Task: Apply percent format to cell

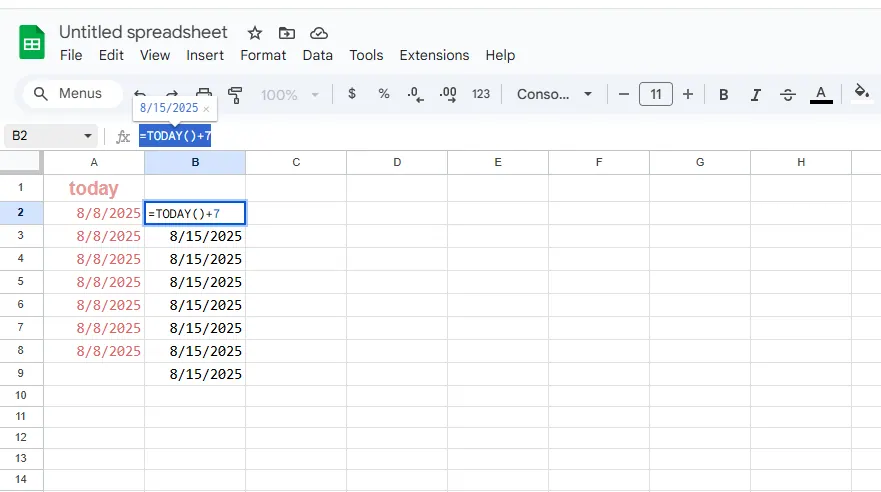Action: [384, 94]
